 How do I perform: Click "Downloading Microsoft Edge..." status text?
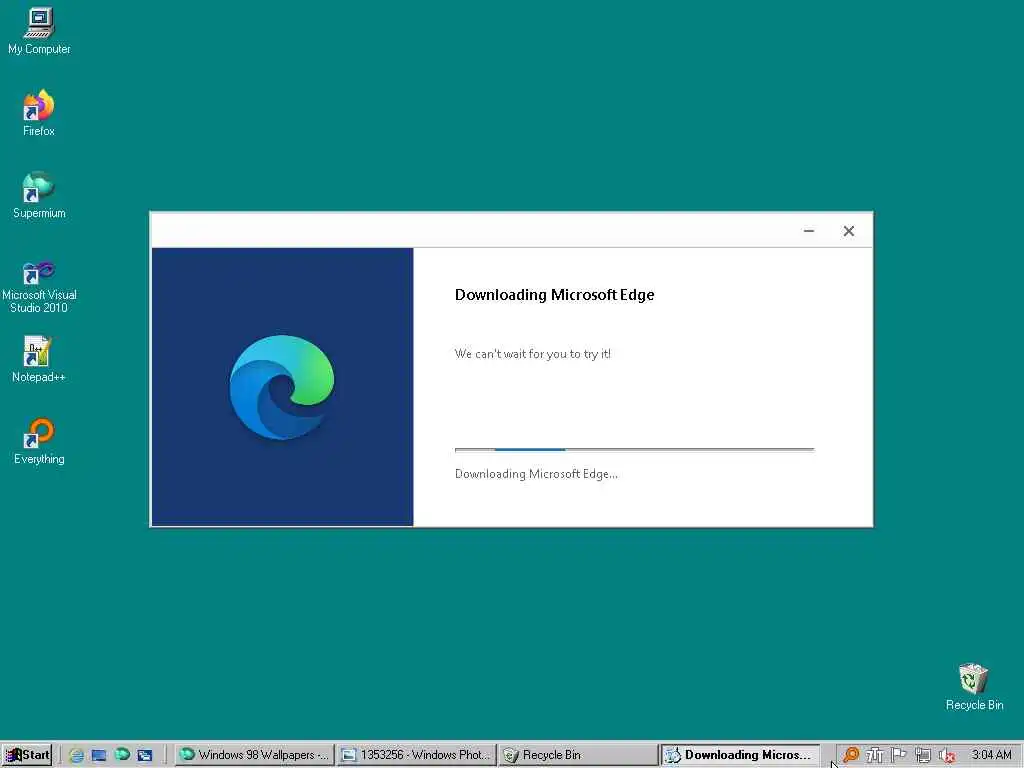point(536,474)
